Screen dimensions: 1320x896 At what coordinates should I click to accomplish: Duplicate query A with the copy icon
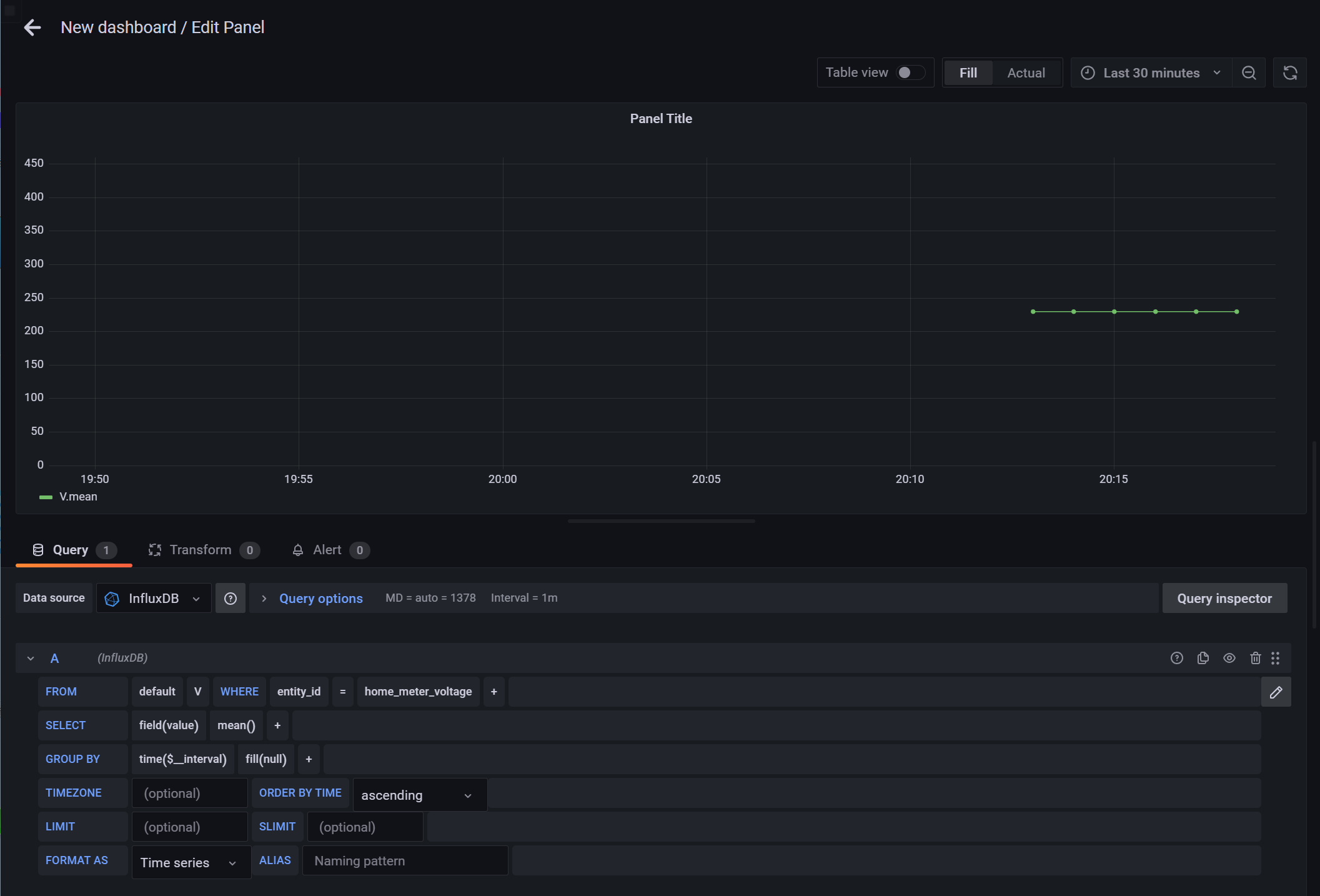[1203, 658]
